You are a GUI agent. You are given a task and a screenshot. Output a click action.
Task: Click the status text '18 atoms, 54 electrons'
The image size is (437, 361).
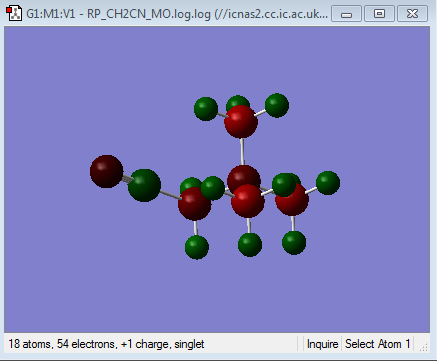[63, 344]
